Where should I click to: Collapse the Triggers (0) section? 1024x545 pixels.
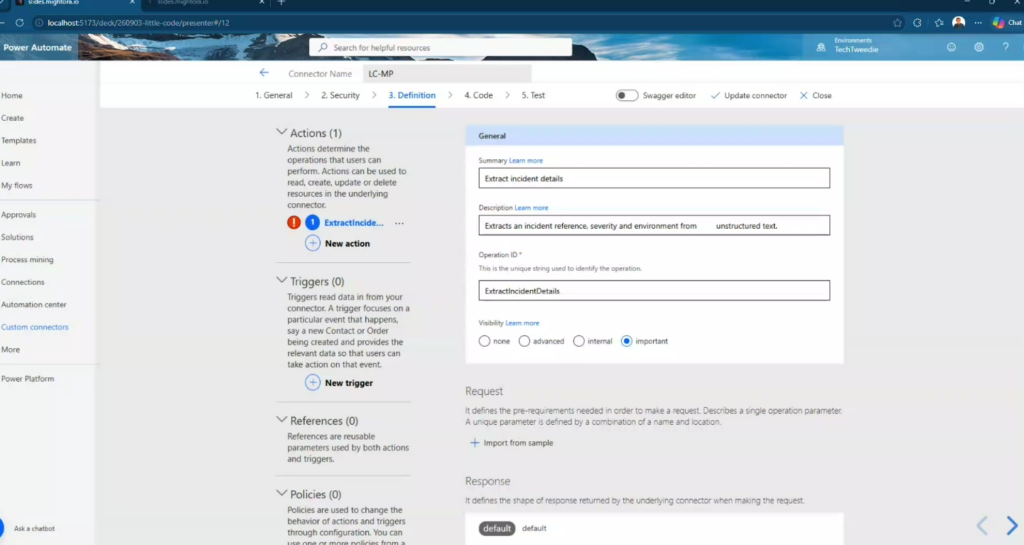click(x=281, y=280)
